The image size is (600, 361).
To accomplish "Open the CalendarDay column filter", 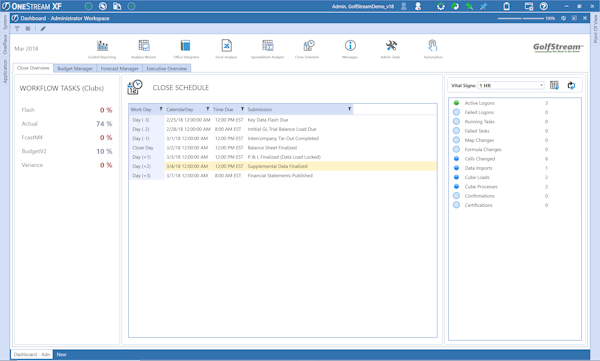I will point(207,109).
